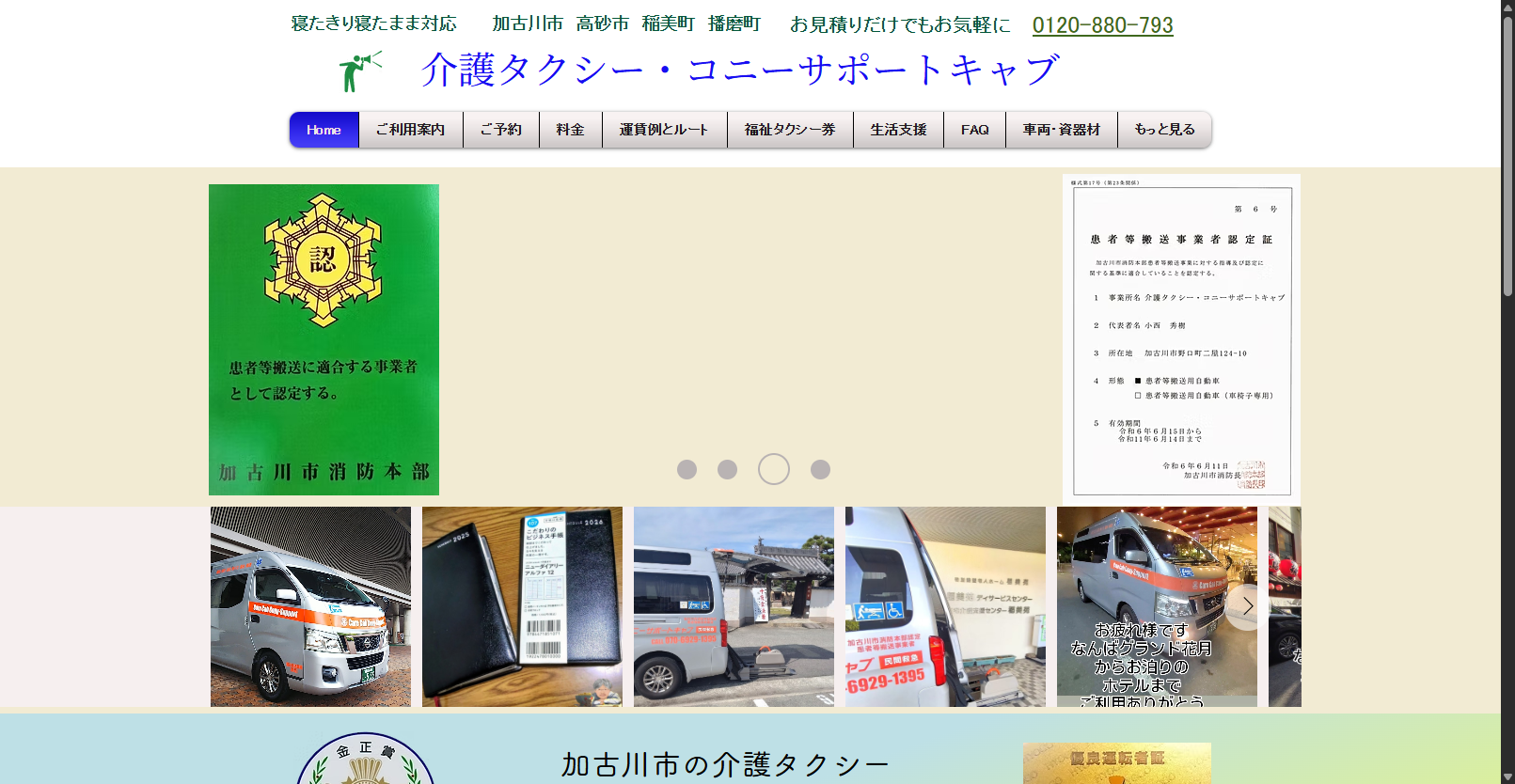Open the 車両・資器材 menu item
Viewport: 1515px width, 784px height.
[1061, 130]
